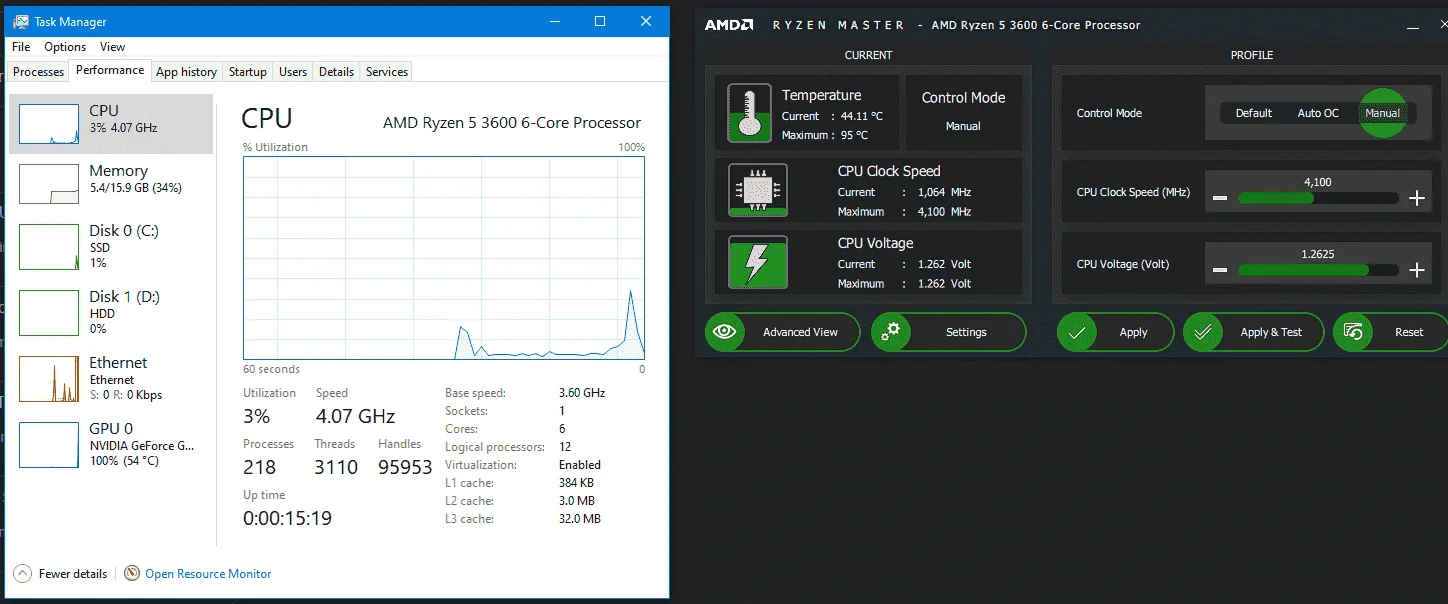Select the Ethernet mini graph in sidebar
This screenshot has width=1448, height=604.
click(x=49, y=379)
